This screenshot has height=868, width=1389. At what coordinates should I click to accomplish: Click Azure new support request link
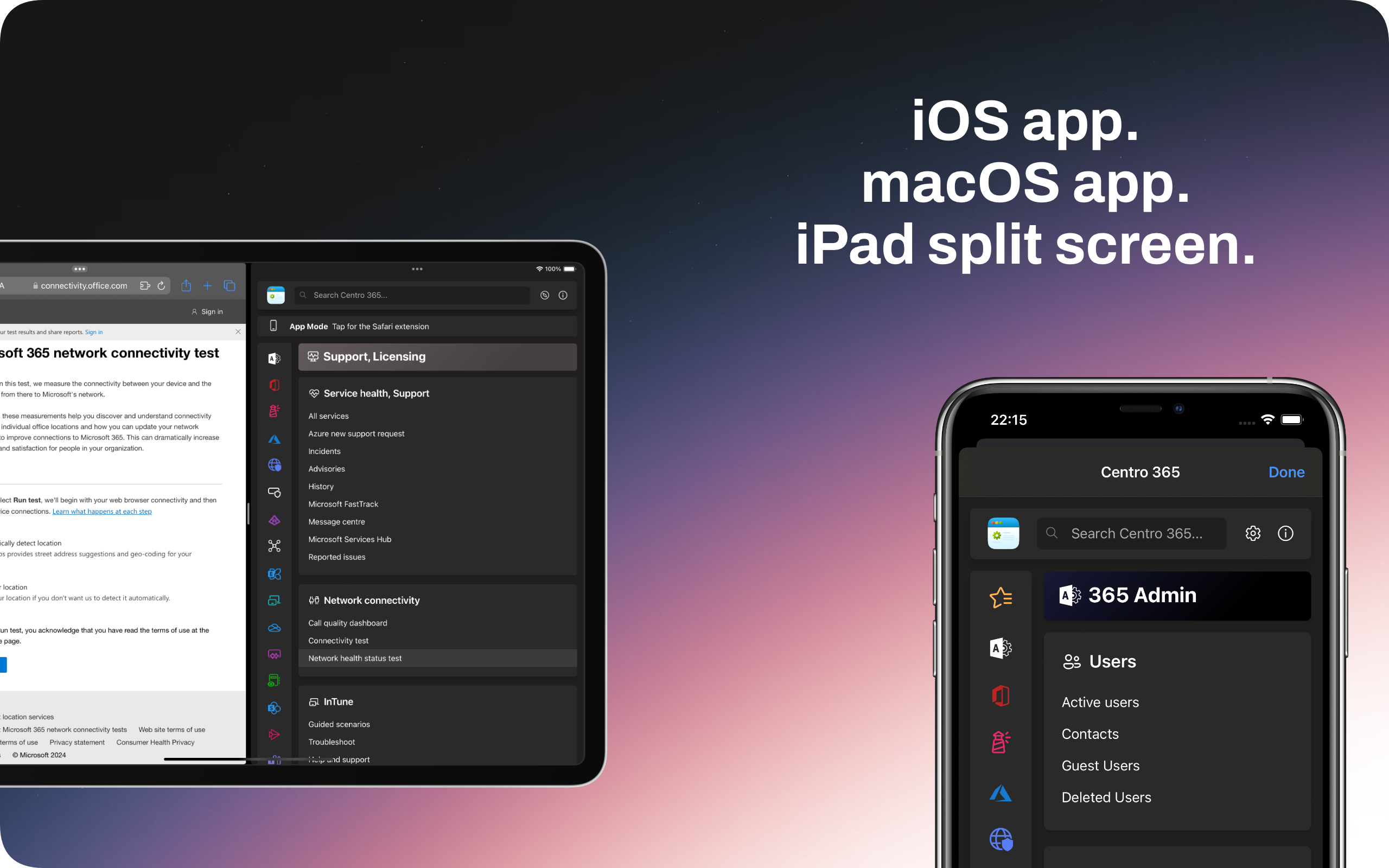click(356, 433)
